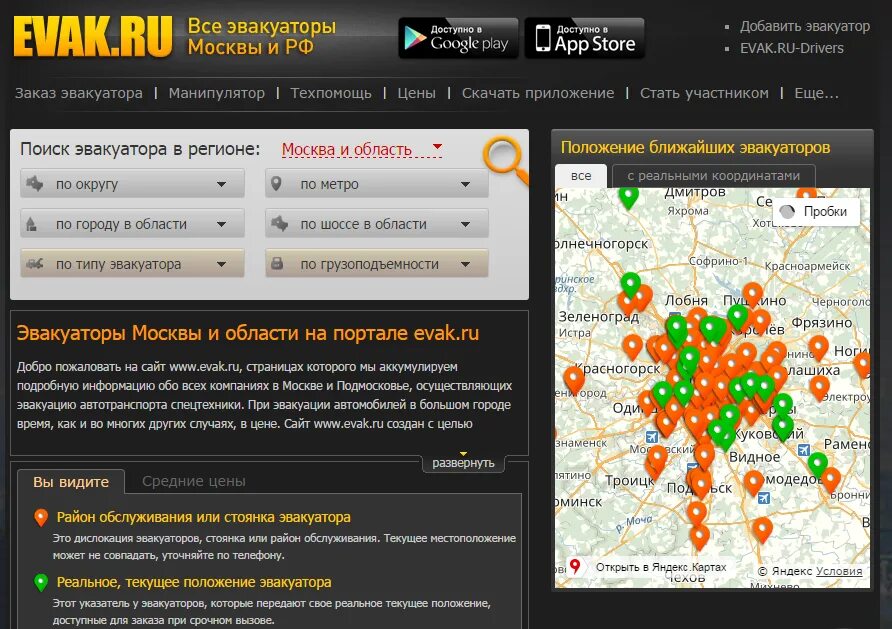Open the Скачать приложение menu item
Viewport: 892px width, 629px height.
coord(538,93)
